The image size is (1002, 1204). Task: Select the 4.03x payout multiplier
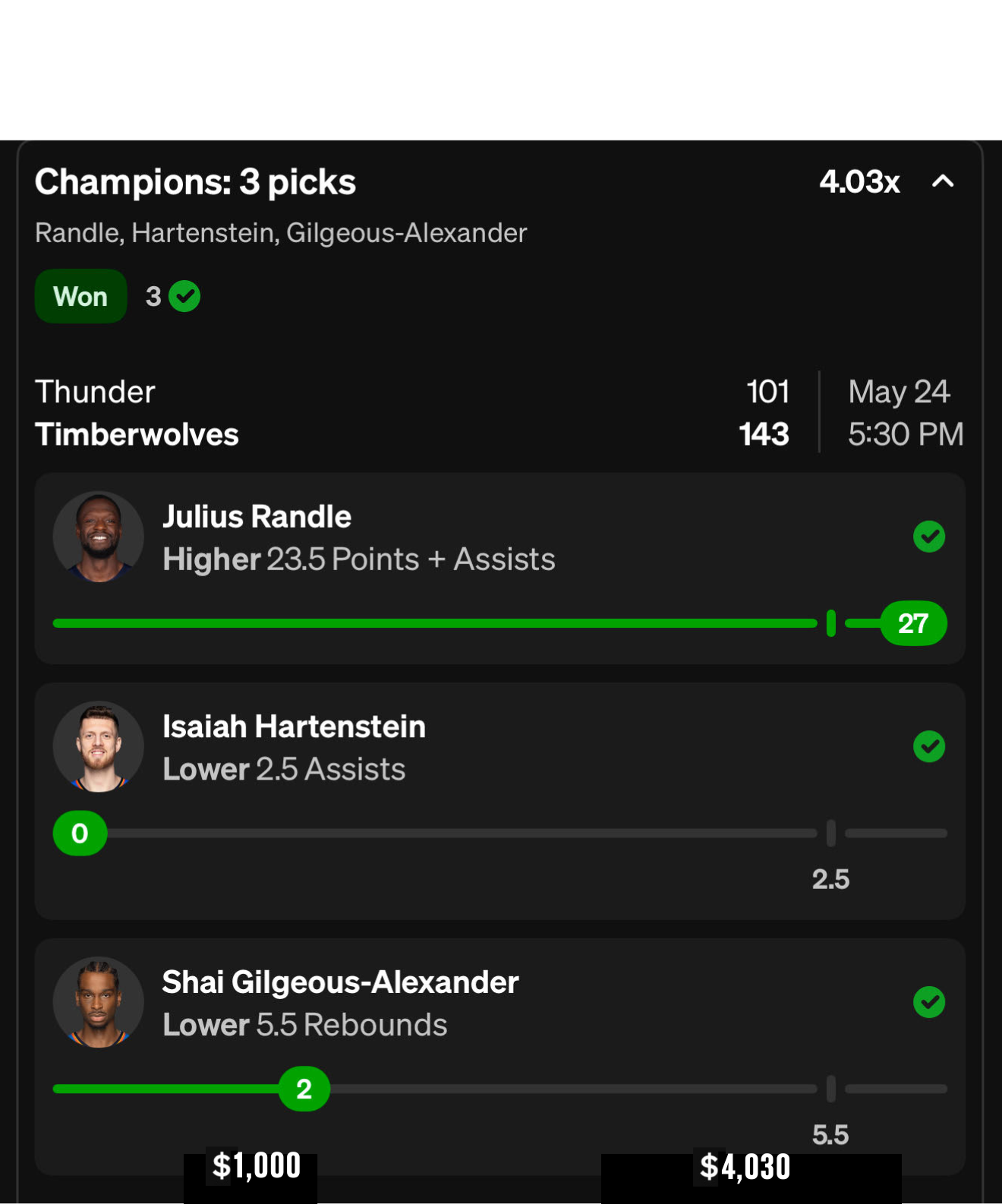coord(859,181)
